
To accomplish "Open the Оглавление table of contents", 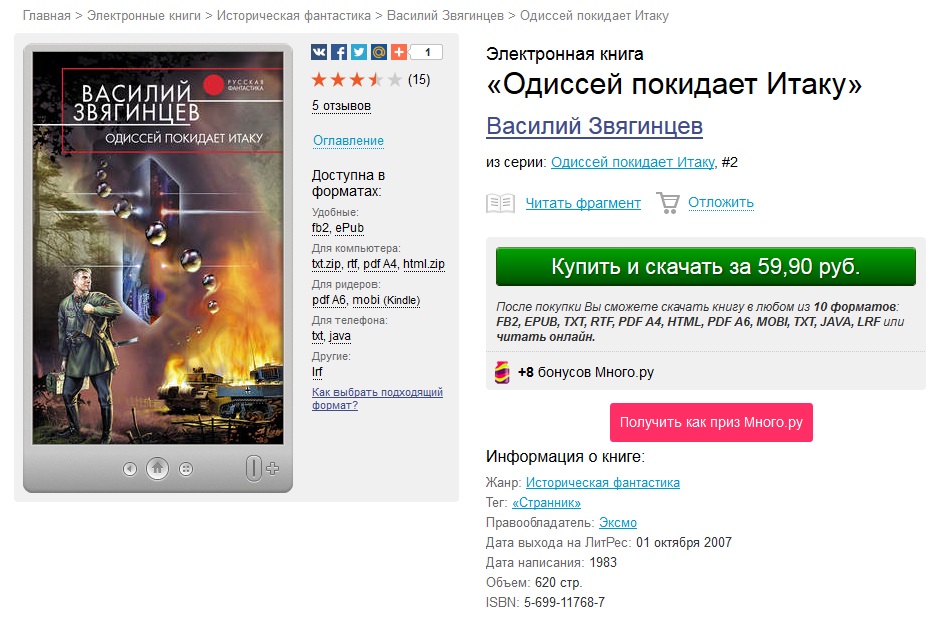I will pyautogui.click(x=348, y=141).
